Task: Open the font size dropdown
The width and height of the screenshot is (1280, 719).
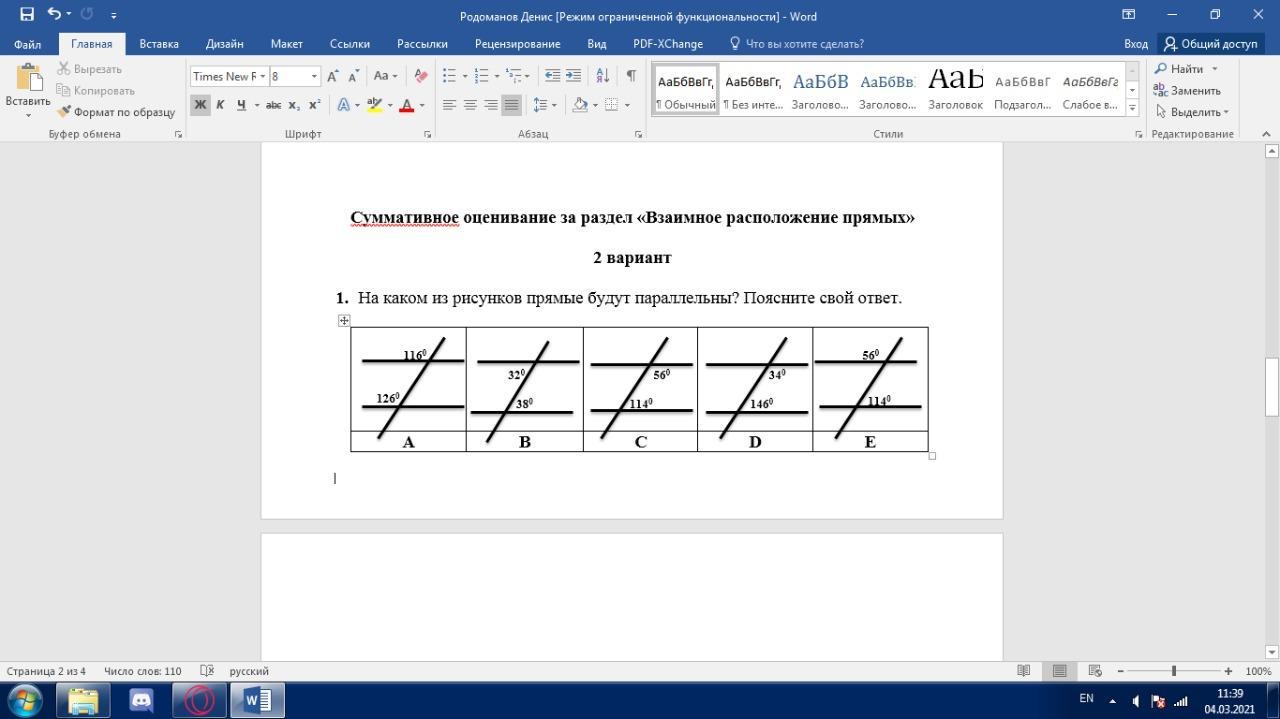Action: tap(314, 77)
